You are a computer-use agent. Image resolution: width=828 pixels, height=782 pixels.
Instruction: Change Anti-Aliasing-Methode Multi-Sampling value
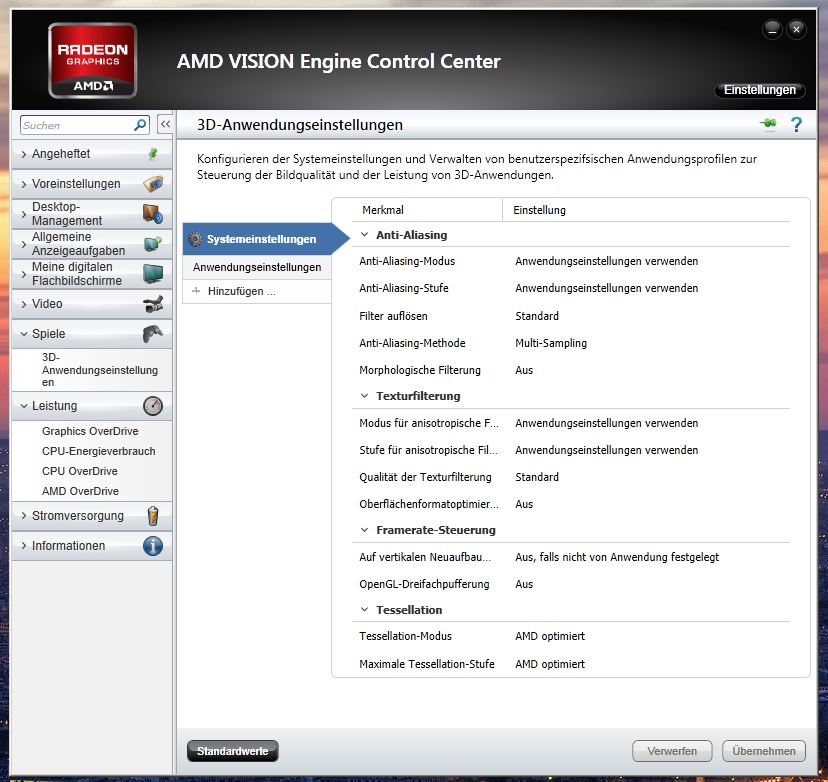pos(551,343)
